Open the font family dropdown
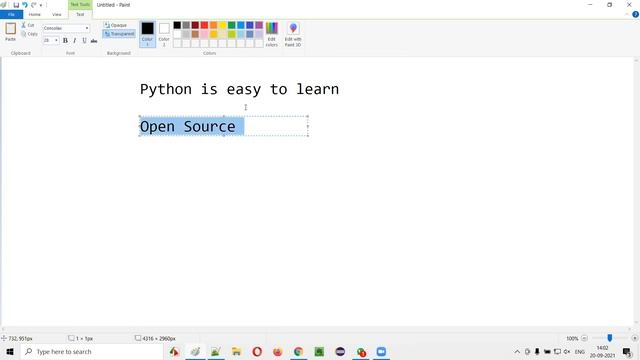This screenshot has height=360, width=640. pos(87,28)
